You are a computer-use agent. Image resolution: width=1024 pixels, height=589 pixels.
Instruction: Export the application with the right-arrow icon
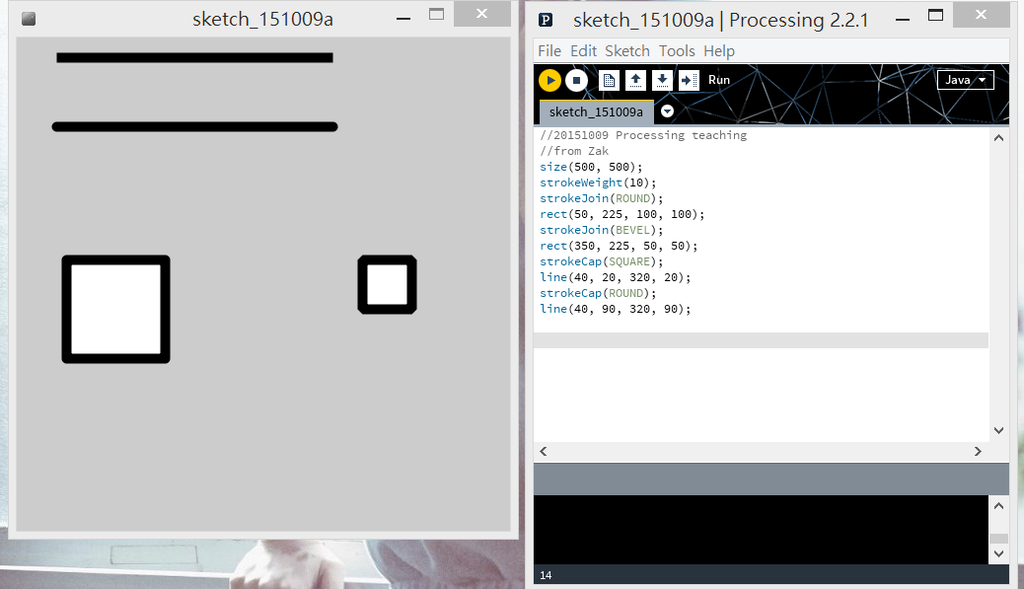pyautogui.click(x=688, y=80)
